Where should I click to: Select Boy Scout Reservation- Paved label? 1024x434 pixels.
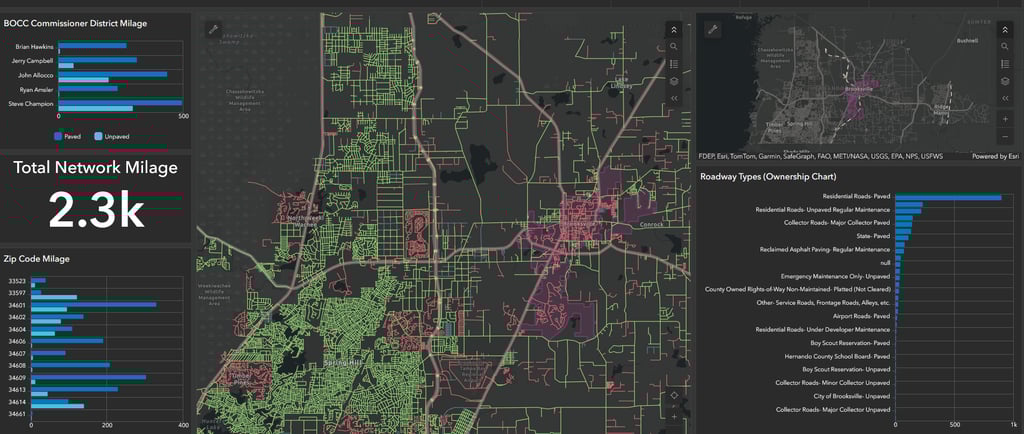click(x=850, y=343)
